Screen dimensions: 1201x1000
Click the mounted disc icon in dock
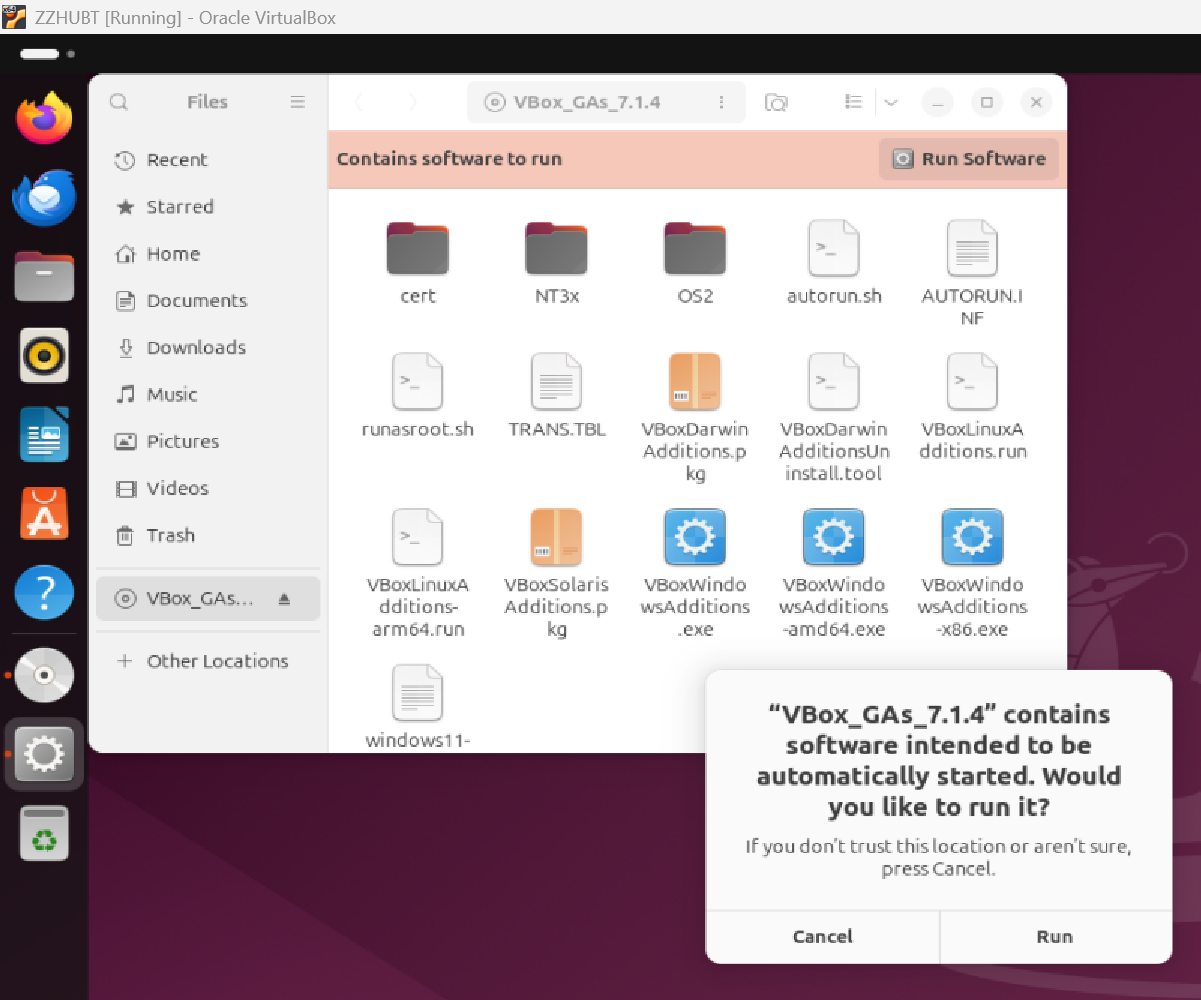pyautogui.click(x=44, y=675)
